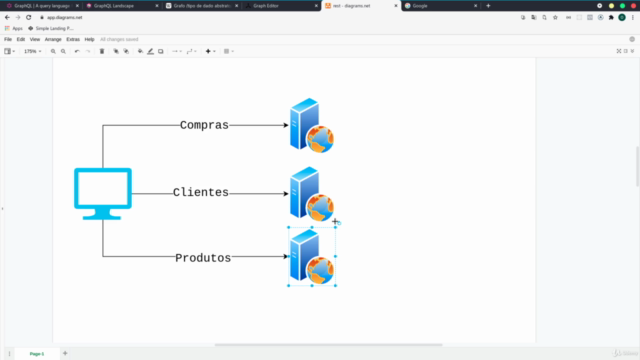
Task: Open the Extras menu
Action: 73,40
